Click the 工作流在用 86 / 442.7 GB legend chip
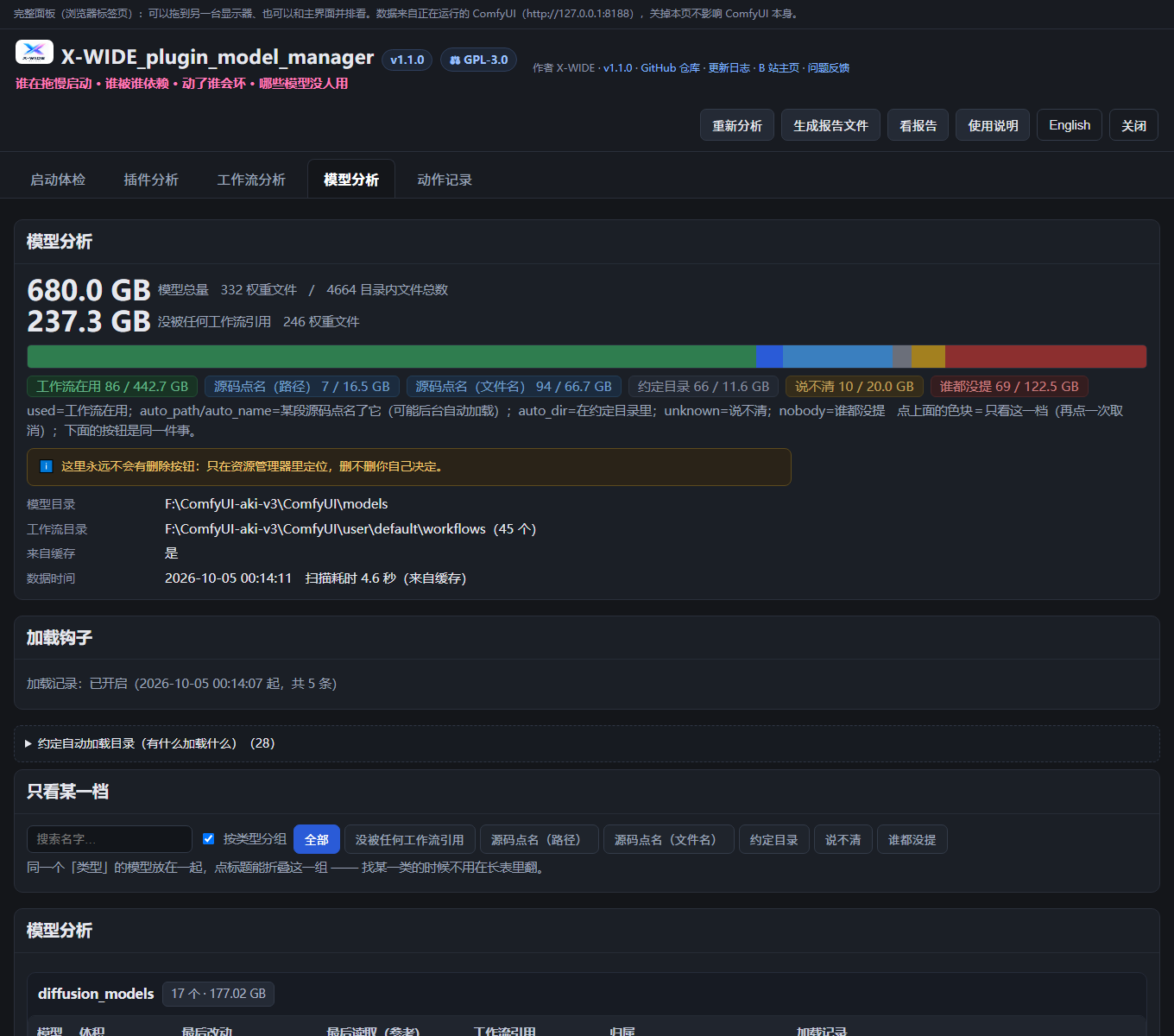 pos(112,387)
